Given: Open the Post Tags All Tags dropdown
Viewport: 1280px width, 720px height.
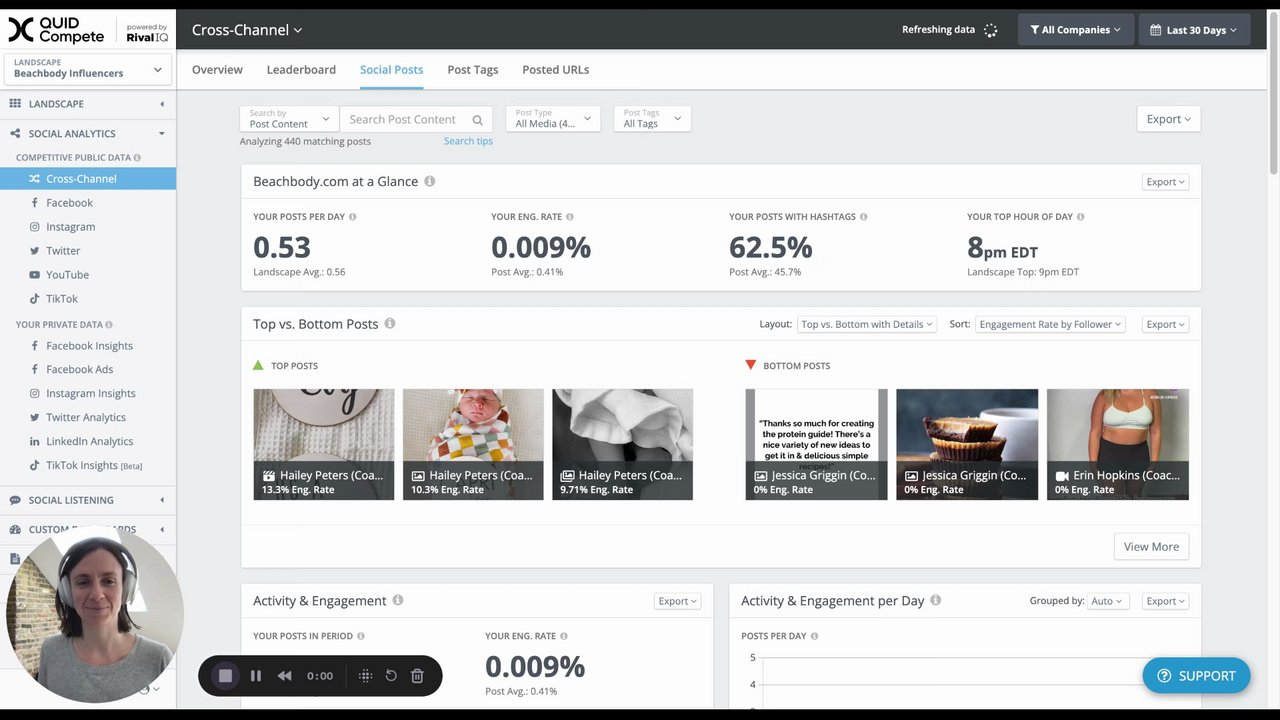Looking at the screenshot, I should click(652, 119).
